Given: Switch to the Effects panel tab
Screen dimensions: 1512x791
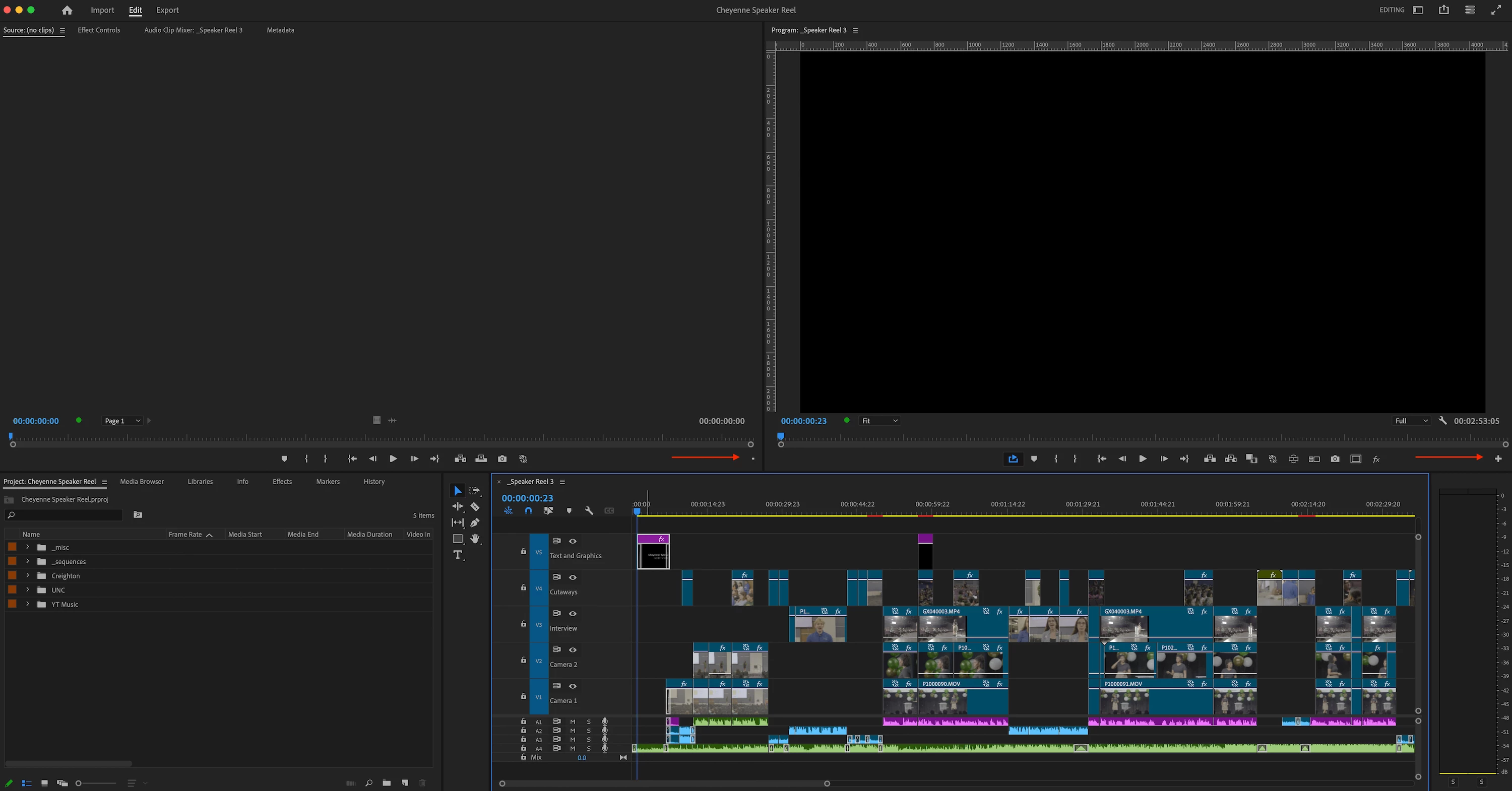Looking at the screenshot, I should 282,481.
